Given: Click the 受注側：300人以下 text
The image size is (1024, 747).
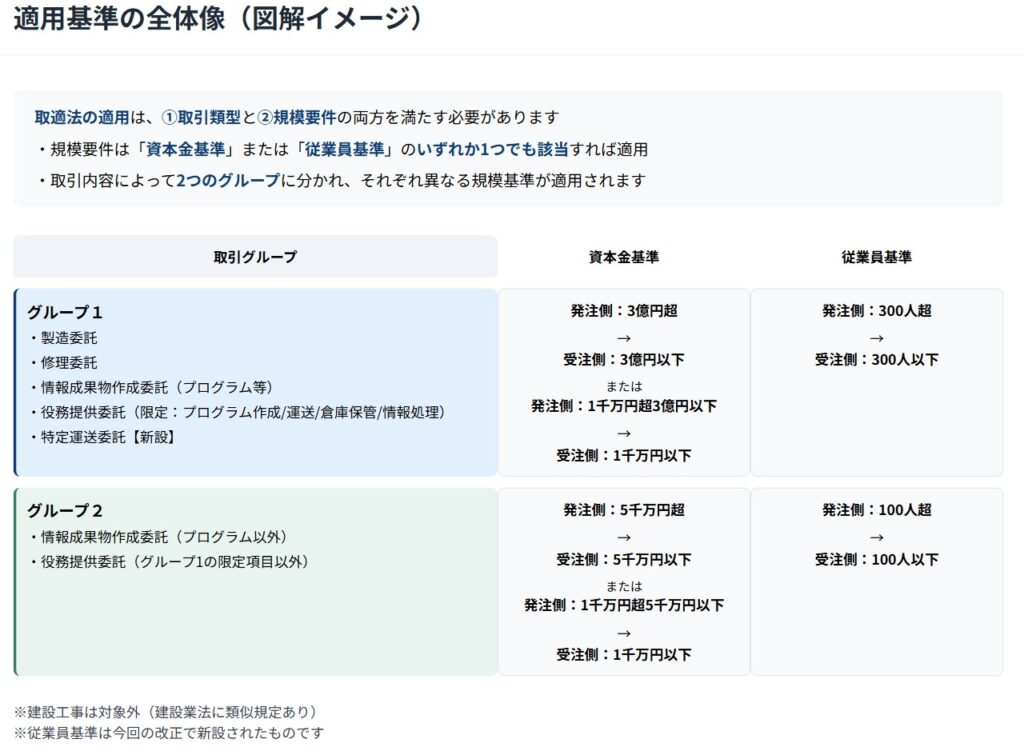Looking at the screenshot, I should coord(876,360).
